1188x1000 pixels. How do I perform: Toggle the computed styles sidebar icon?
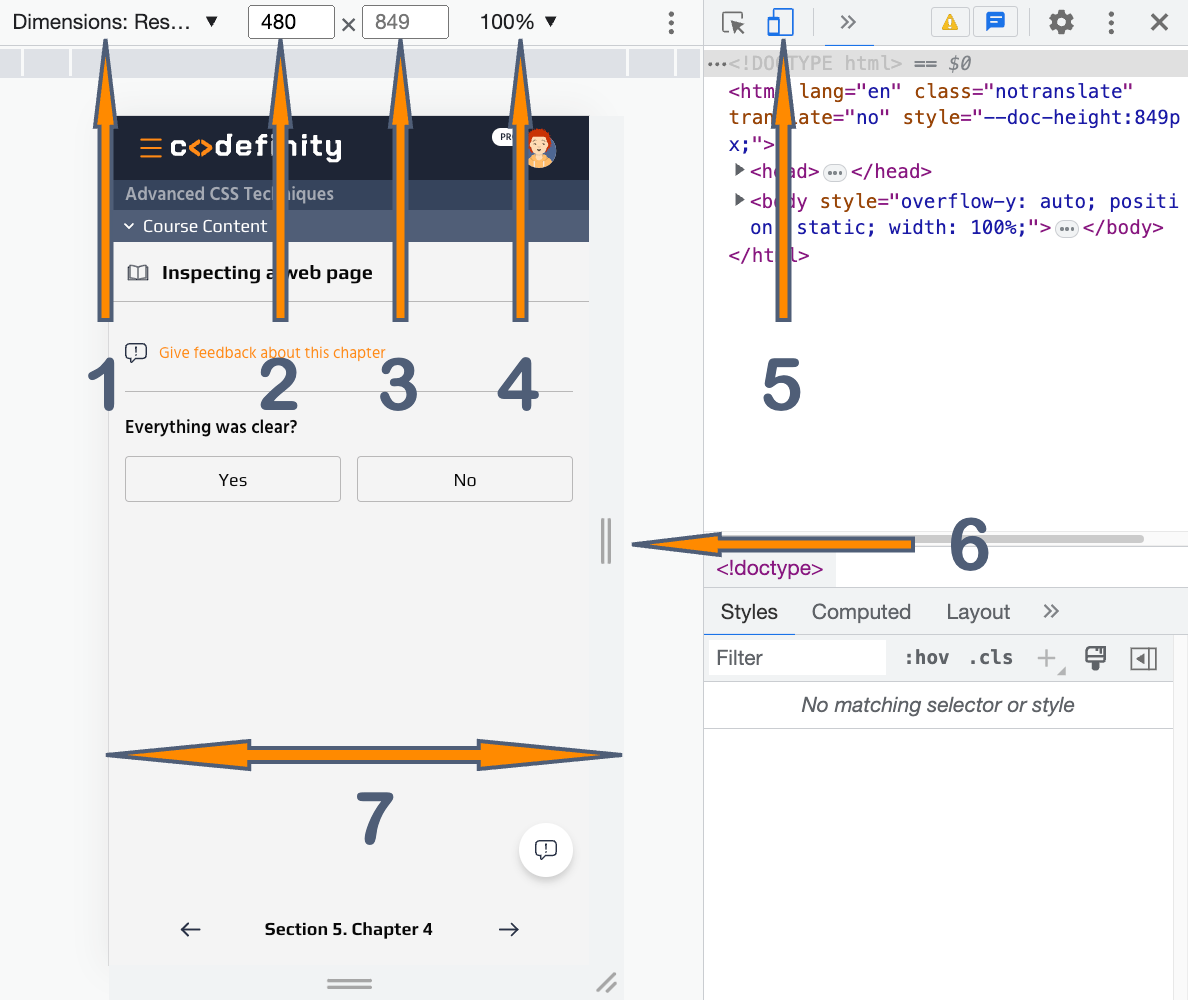(1143, 658)
